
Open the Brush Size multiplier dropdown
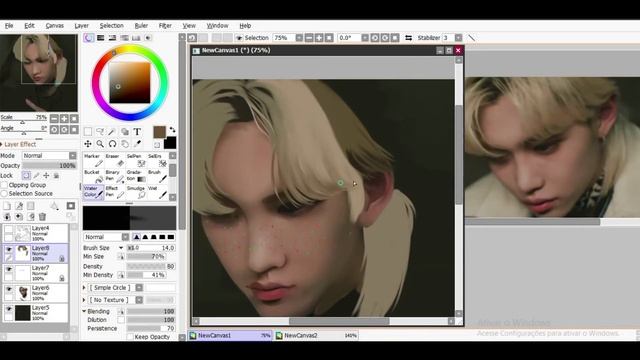tap(121, 248)
